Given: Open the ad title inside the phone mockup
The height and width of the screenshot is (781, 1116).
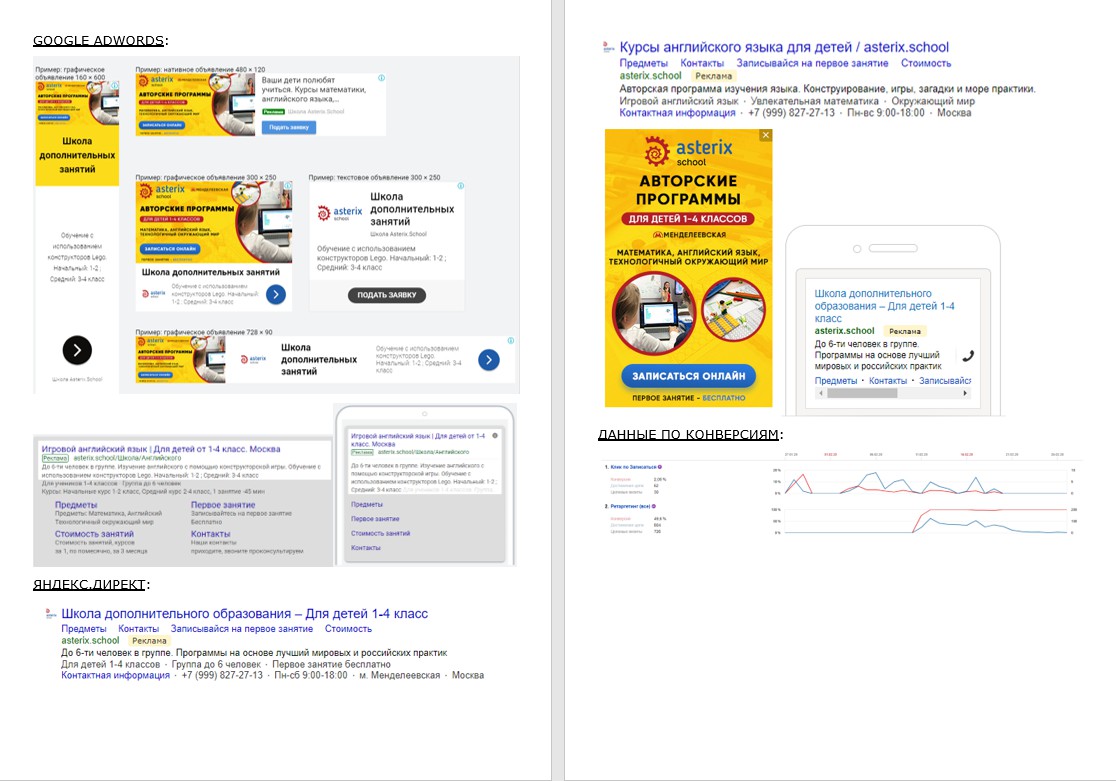Looking at the screenshot, I should (884, 306).
